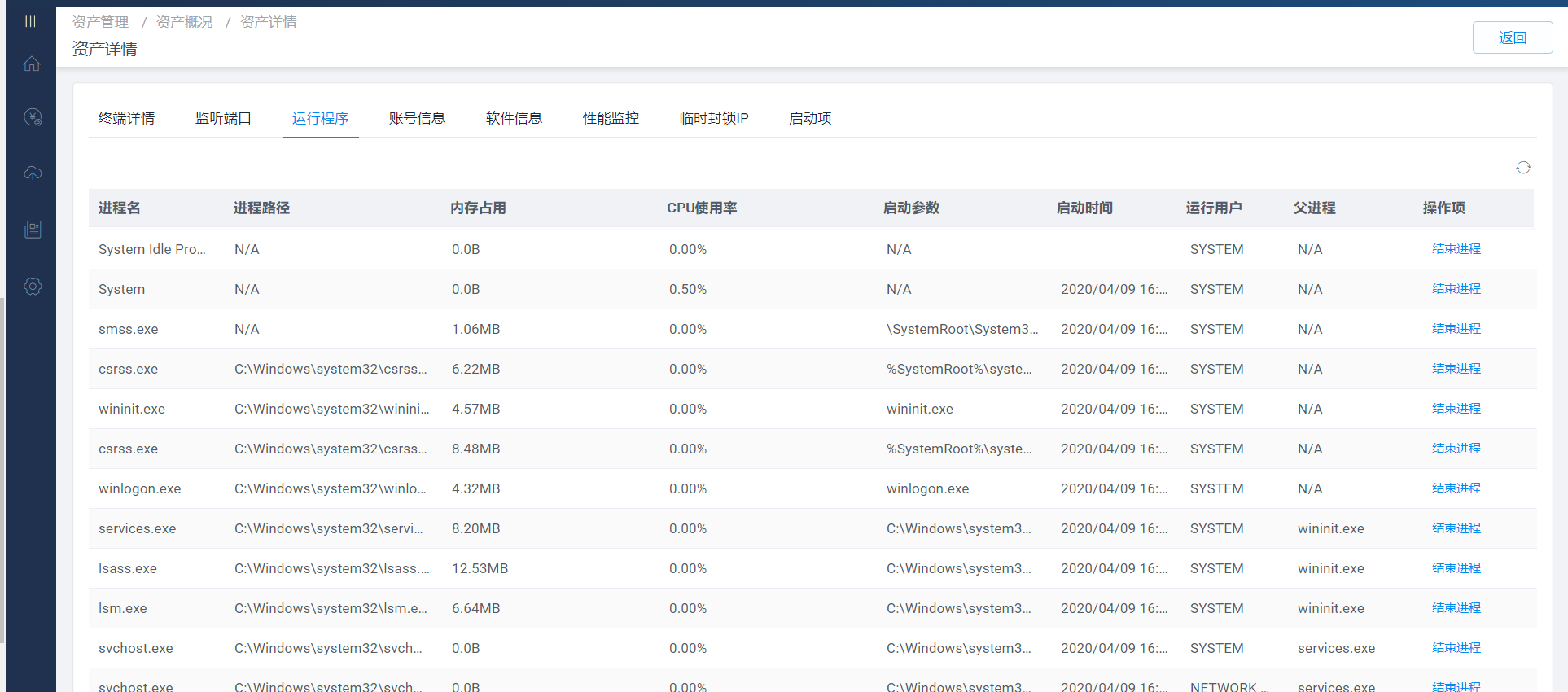Image resolution: width=1568 pixels, height=692 pixels.
Task: Click the 8.20MB memory value
Action: 476,528
